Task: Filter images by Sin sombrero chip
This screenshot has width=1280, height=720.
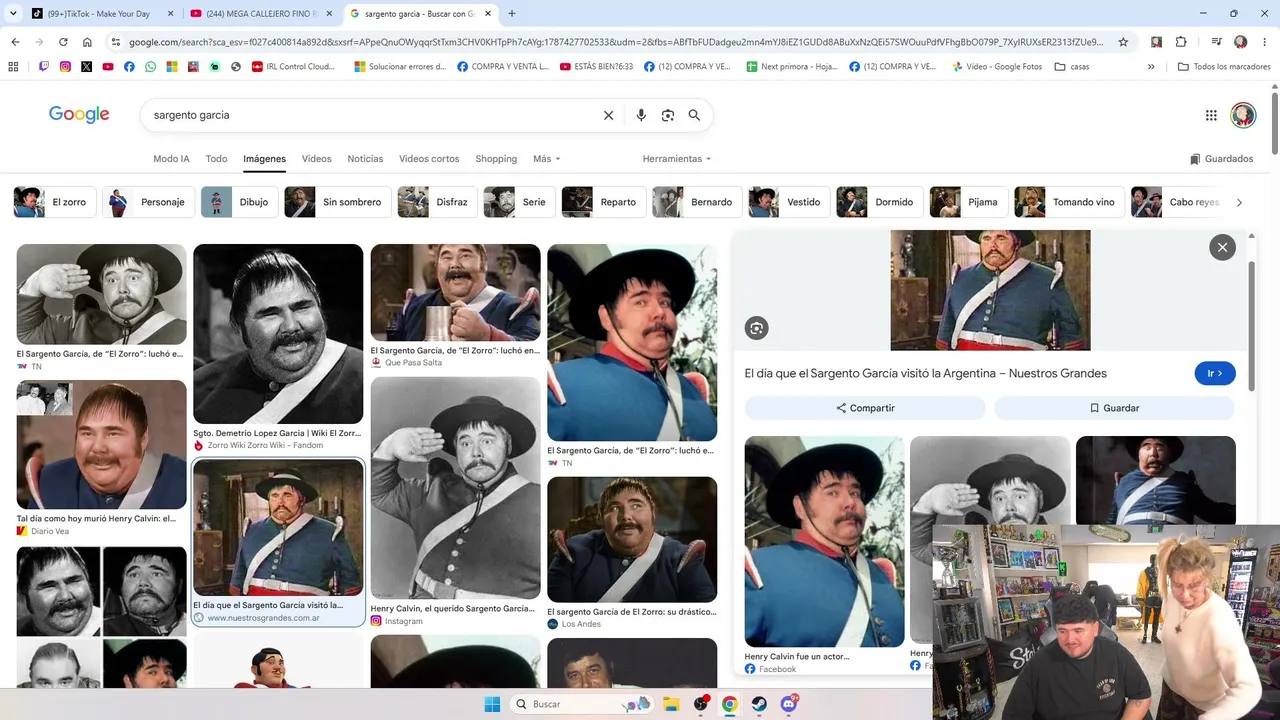Action: pos(337,202)
